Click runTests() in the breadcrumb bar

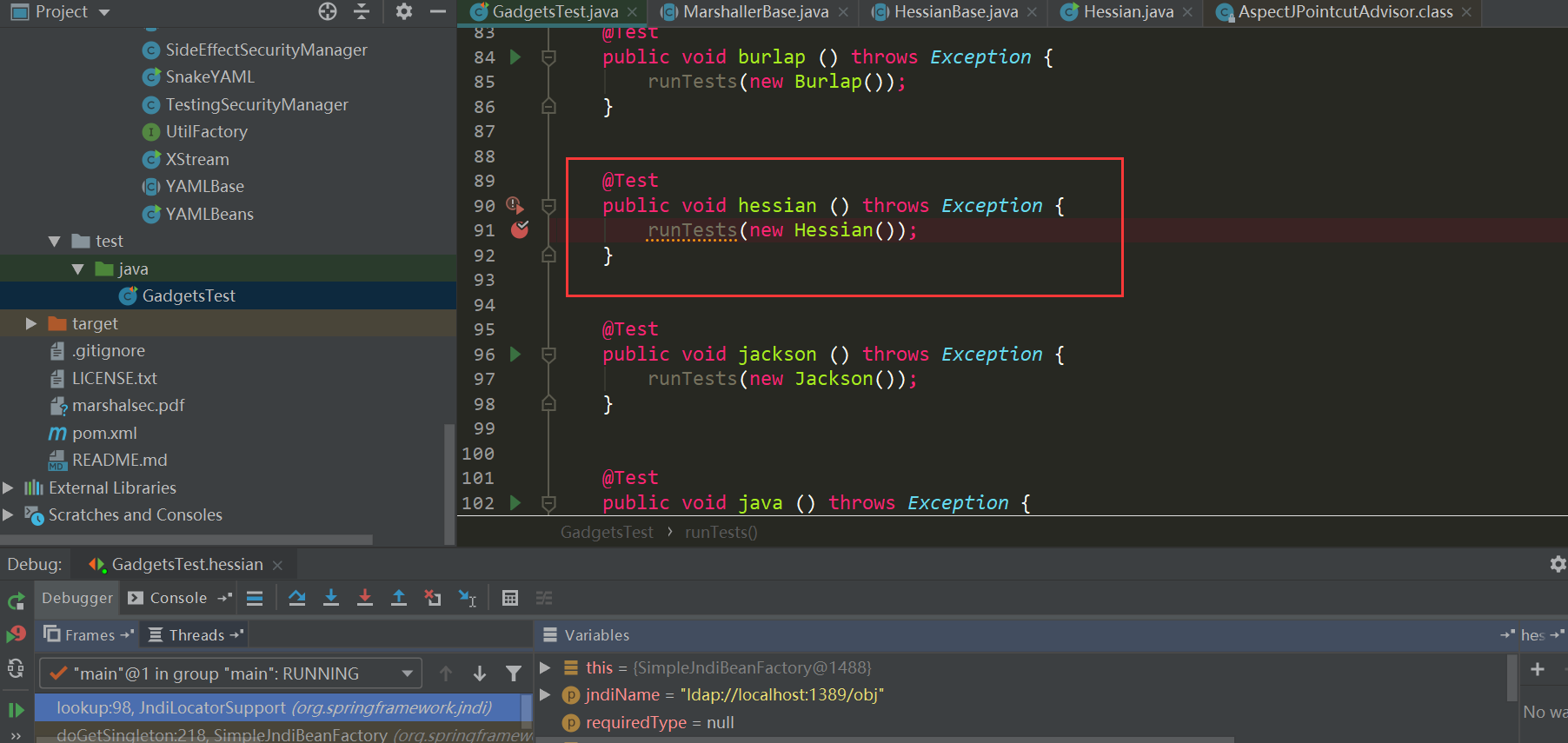[x=721, y=532]
